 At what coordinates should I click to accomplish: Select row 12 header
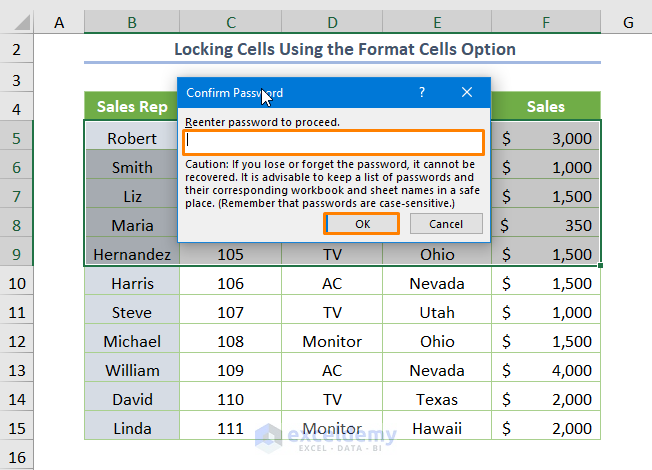(17, 341)
